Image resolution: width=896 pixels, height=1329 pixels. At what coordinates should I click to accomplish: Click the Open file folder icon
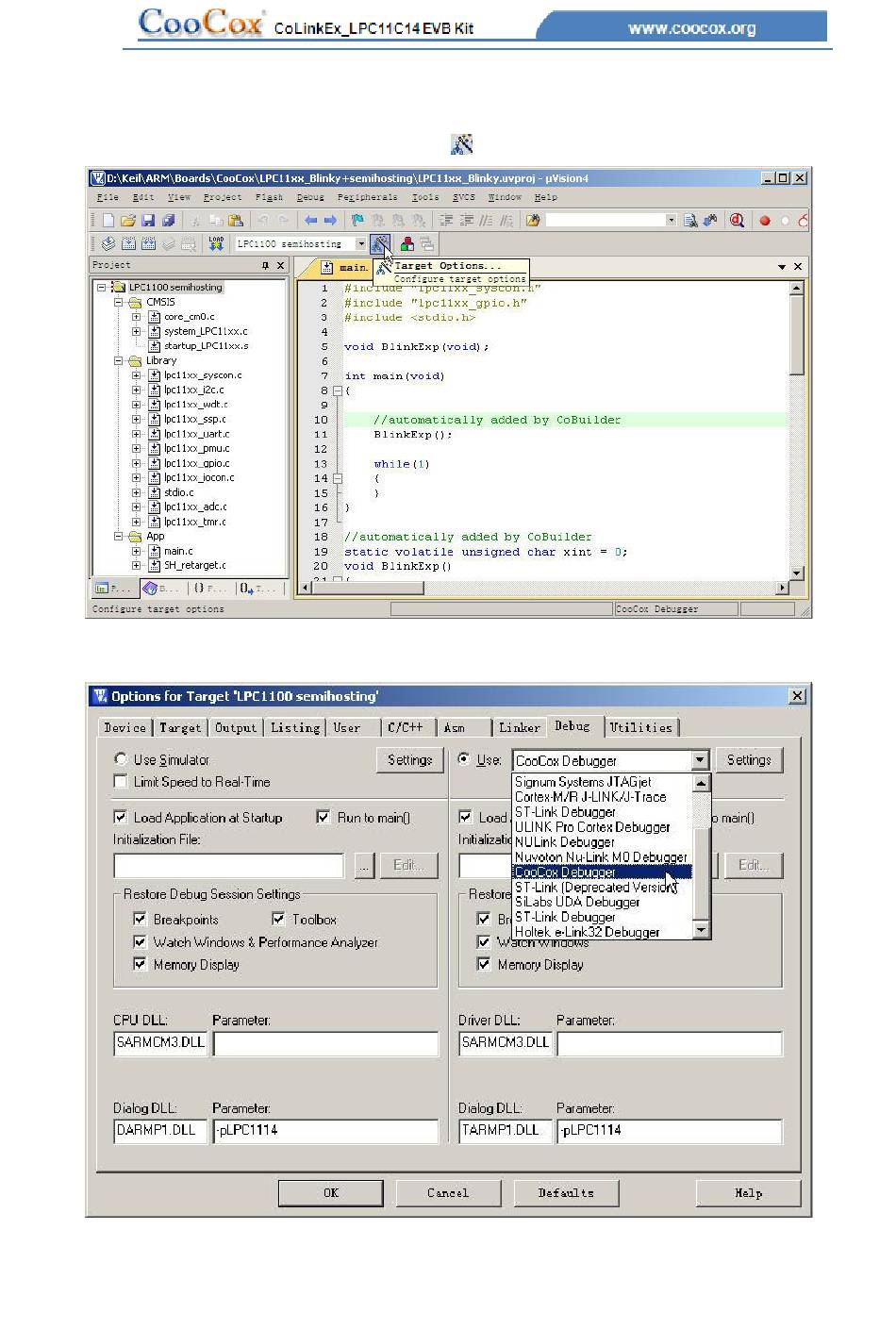tap(128, 221)
